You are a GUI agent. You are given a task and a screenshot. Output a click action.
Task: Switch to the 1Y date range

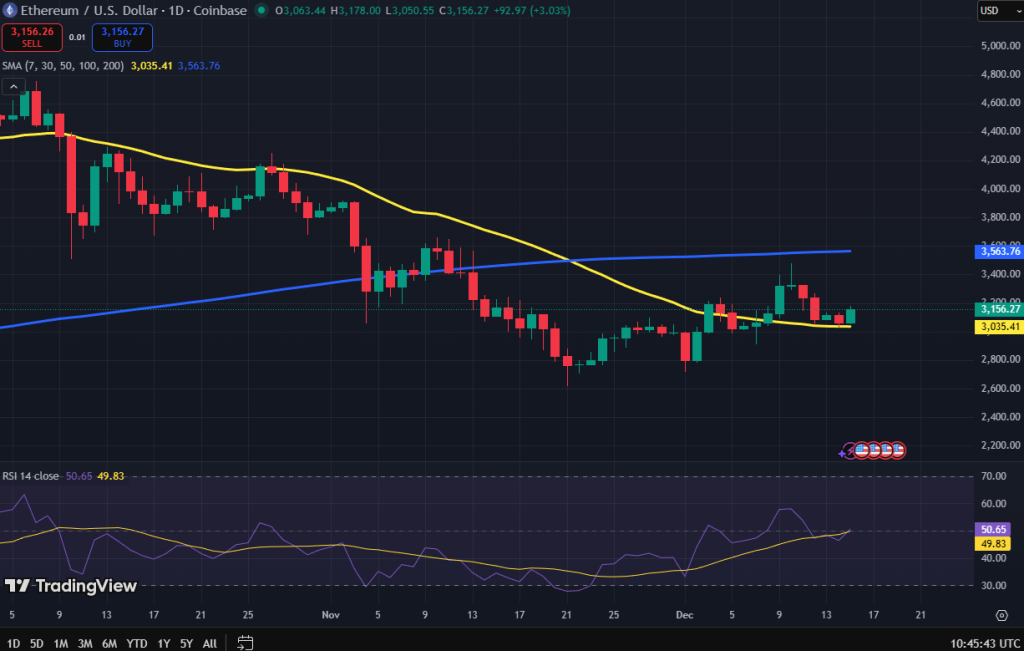point(163,643)
